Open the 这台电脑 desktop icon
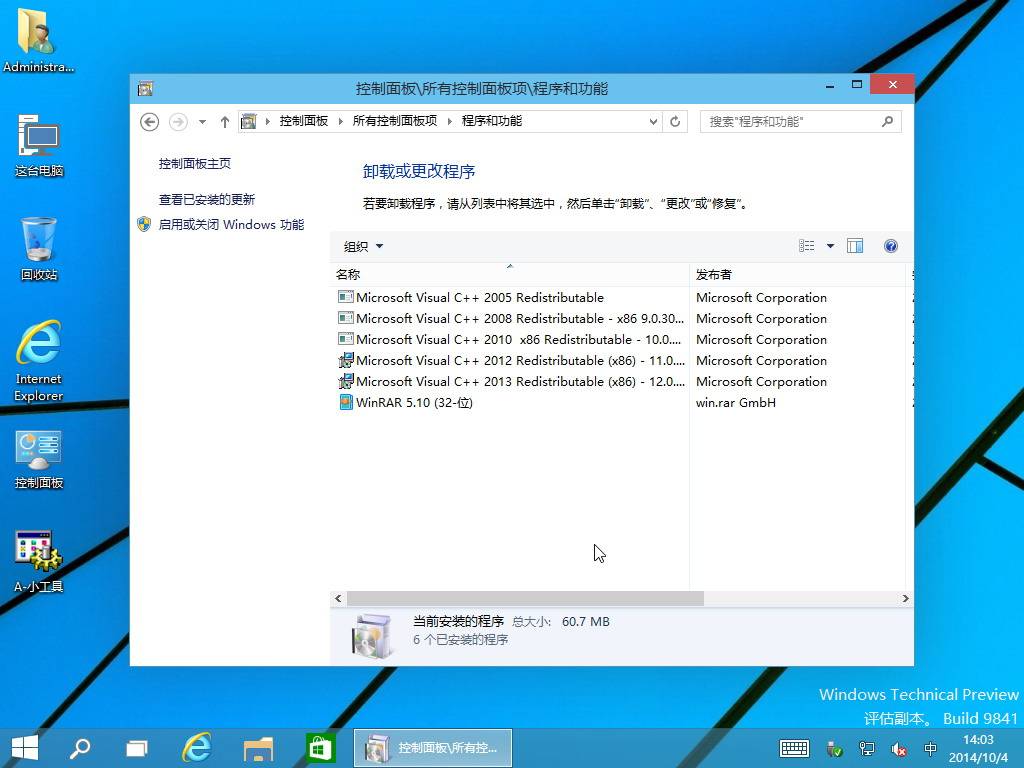The width and height of the screenshot is (1024, 768). [39, 145]
